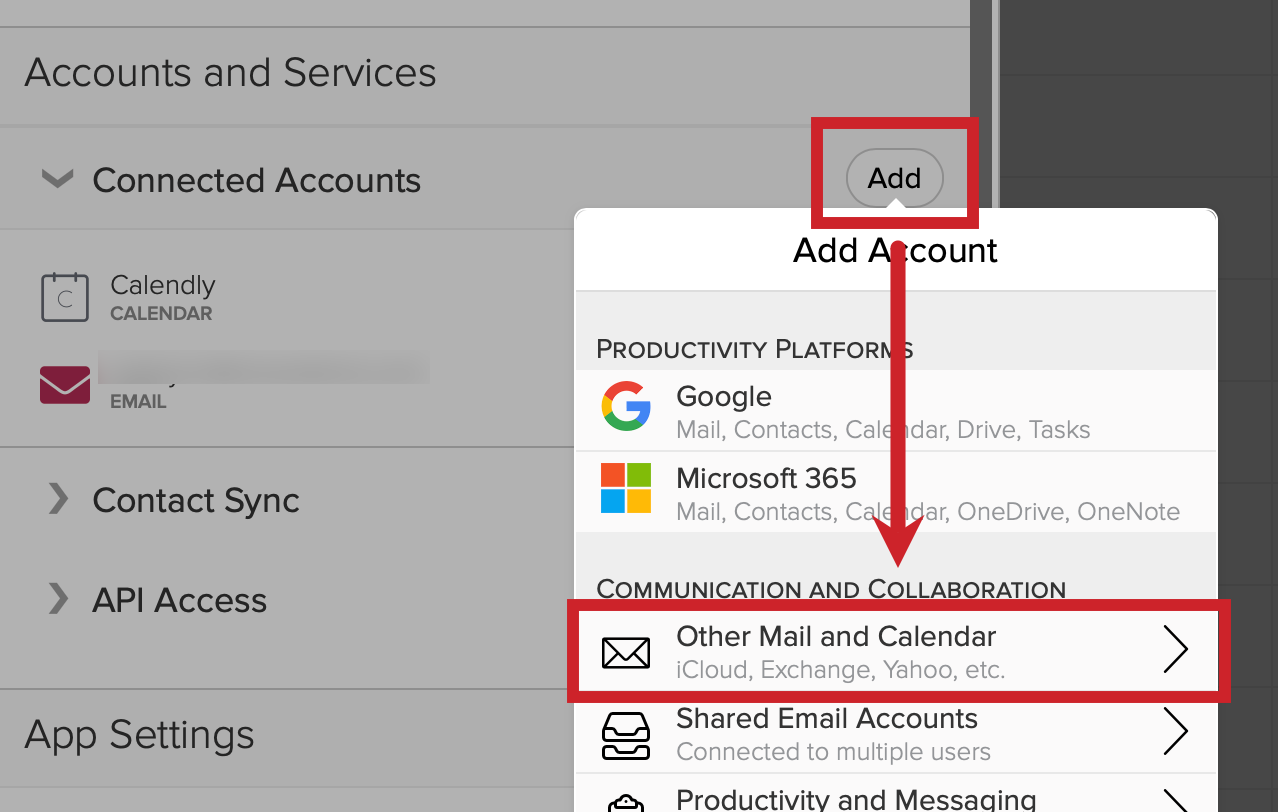Image resolution: width=1278 pixels, height=812 pixels.
Task: Click the Contact Sync label
Action: 196,500
